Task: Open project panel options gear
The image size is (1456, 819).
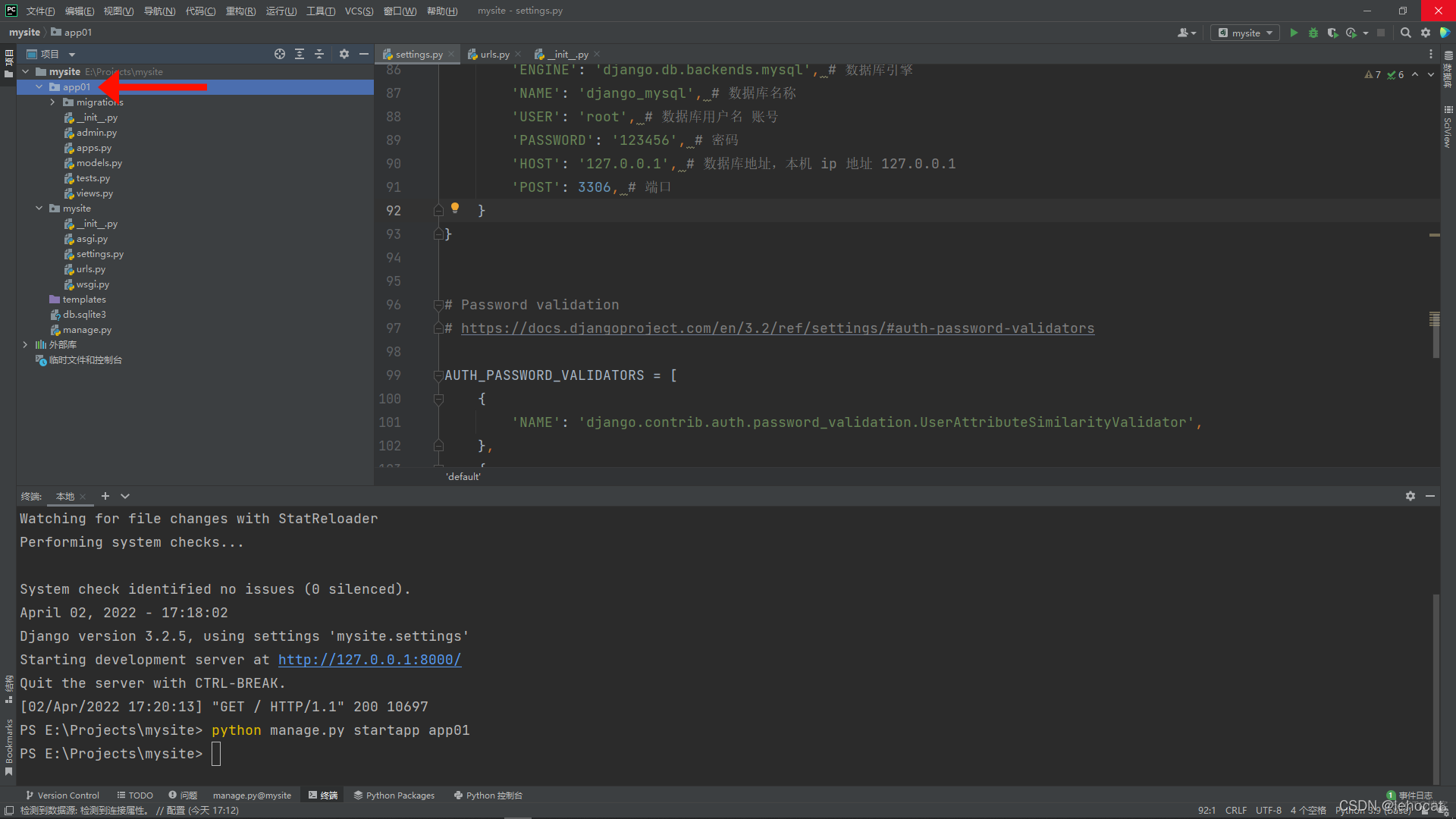Action: point(344,54)
